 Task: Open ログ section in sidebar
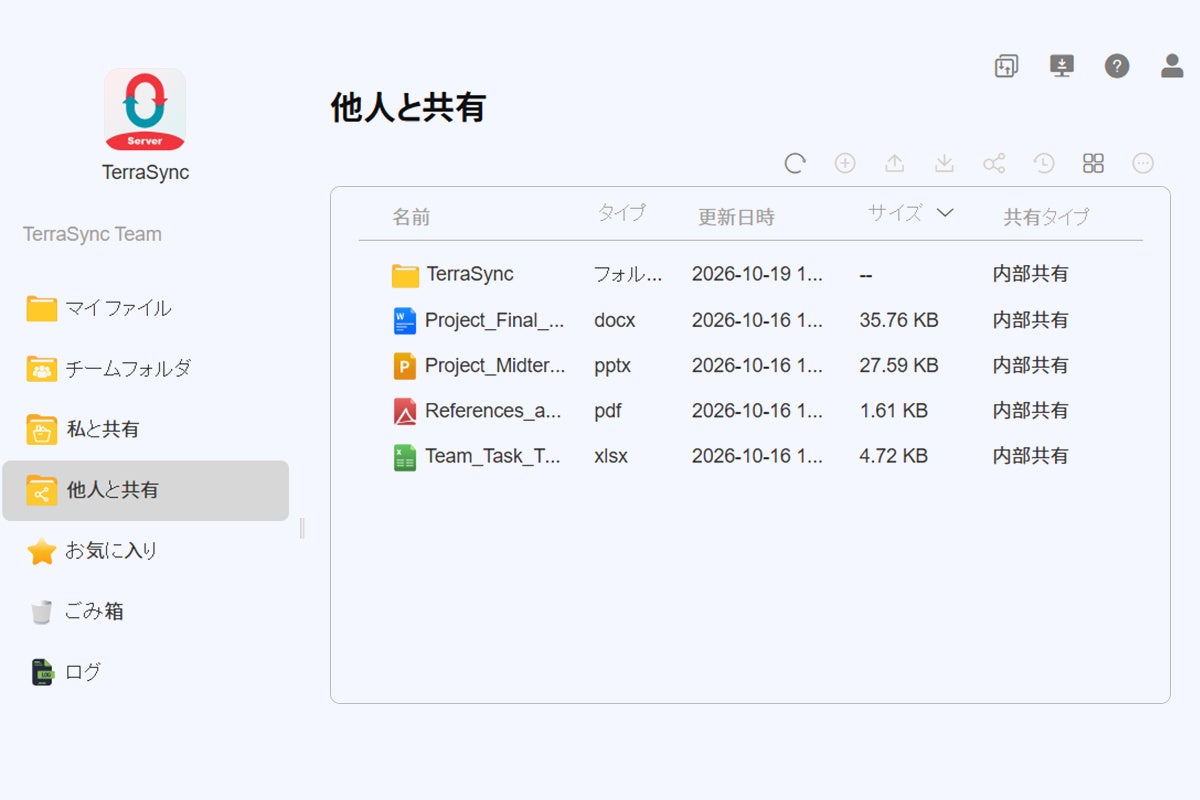point(146,672)
